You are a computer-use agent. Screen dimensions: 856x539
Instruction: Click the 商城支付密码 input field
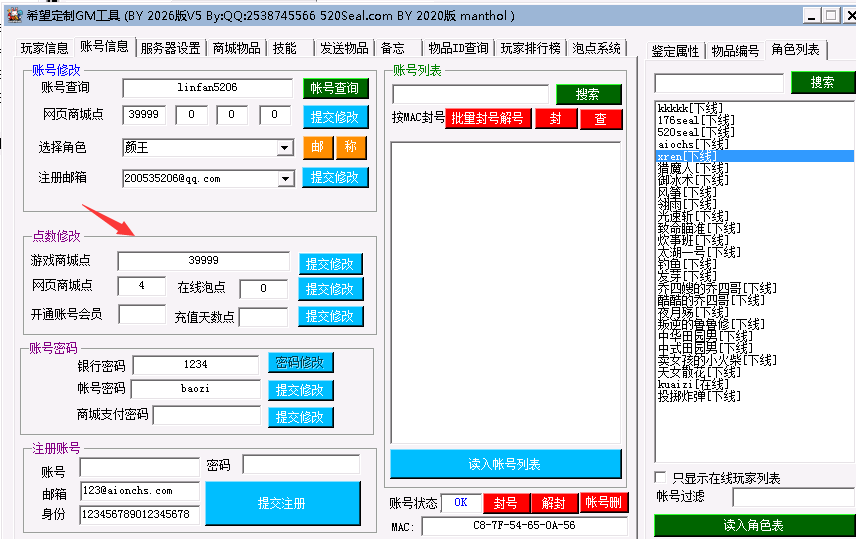(x=207, y=416)
